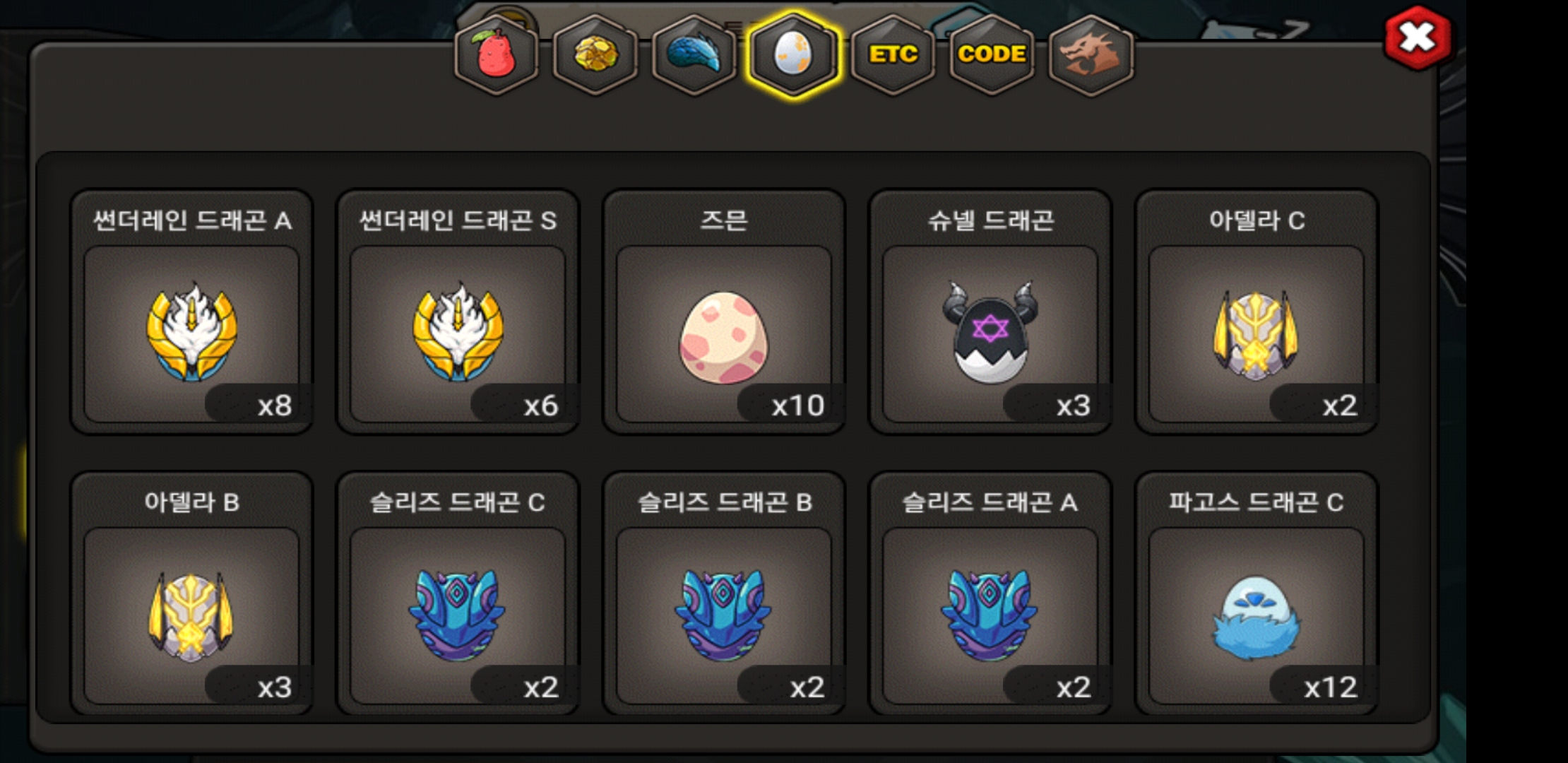Pick the black horned 슈넬 드래곤 egg
The image size is (1568, 763).
click(x=990, y=312)
